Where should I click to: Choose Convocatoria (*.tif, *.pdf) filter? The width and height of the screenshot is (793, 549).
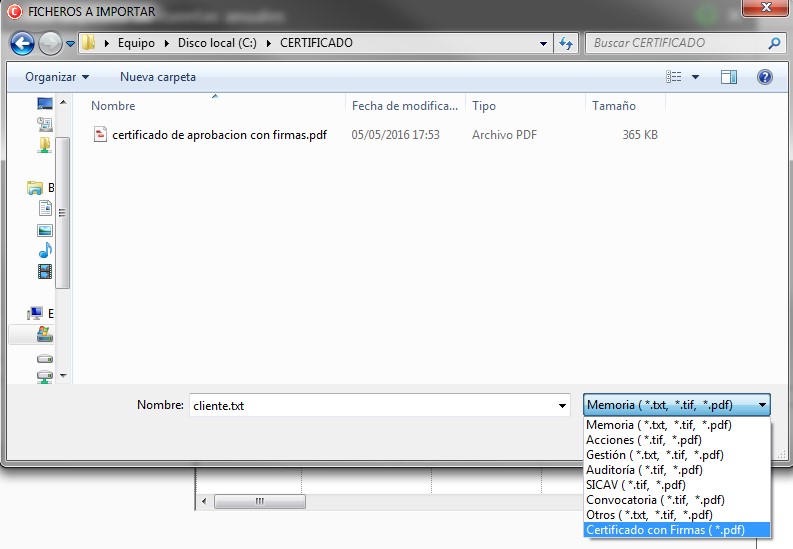(677, 500)
